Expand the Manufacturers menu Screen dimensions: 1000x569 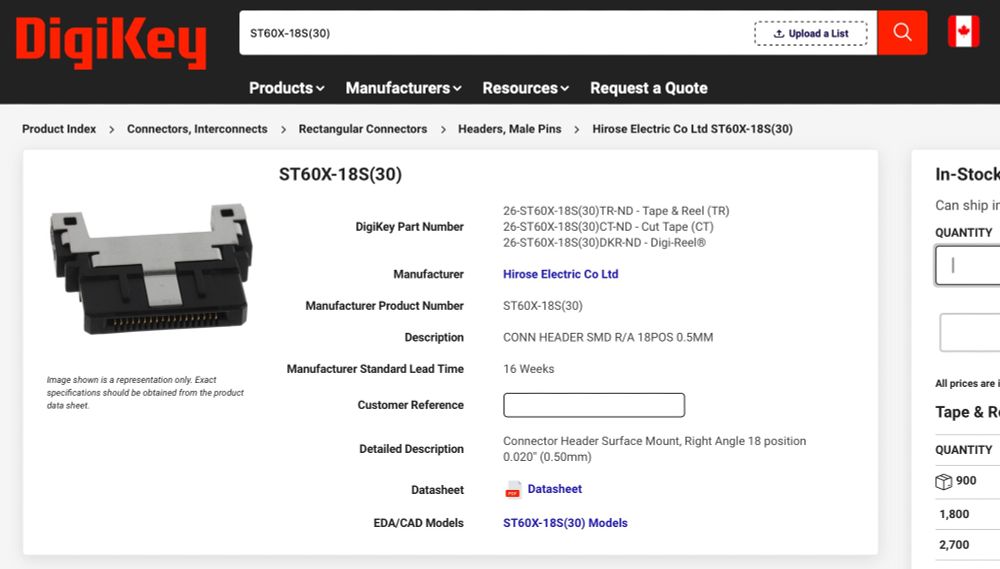(403, 88)
